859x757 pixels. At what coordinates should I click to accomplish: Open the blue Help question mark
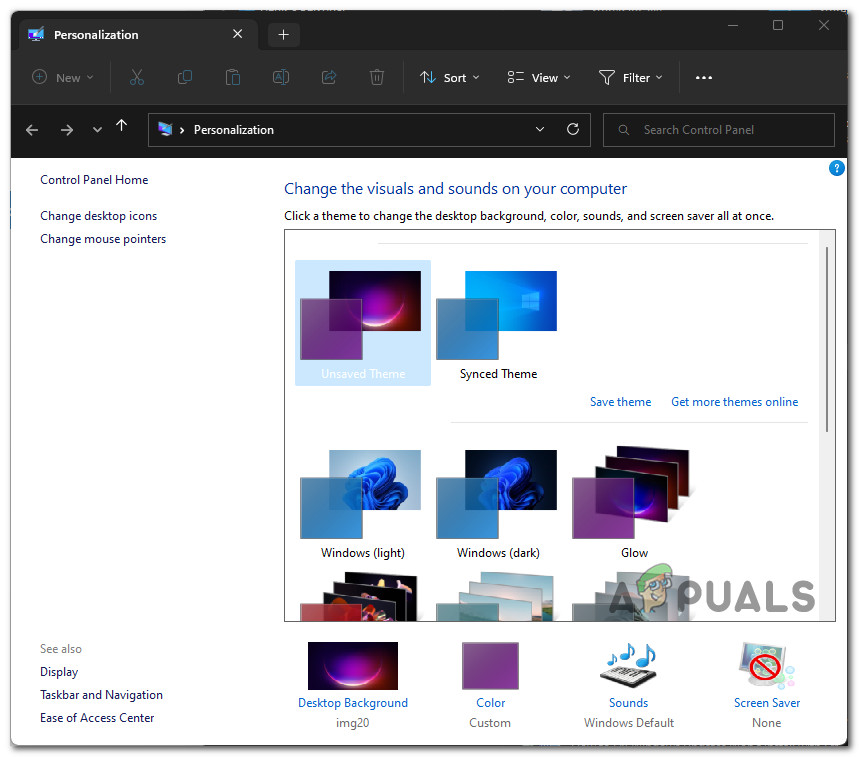click(837, 168)
